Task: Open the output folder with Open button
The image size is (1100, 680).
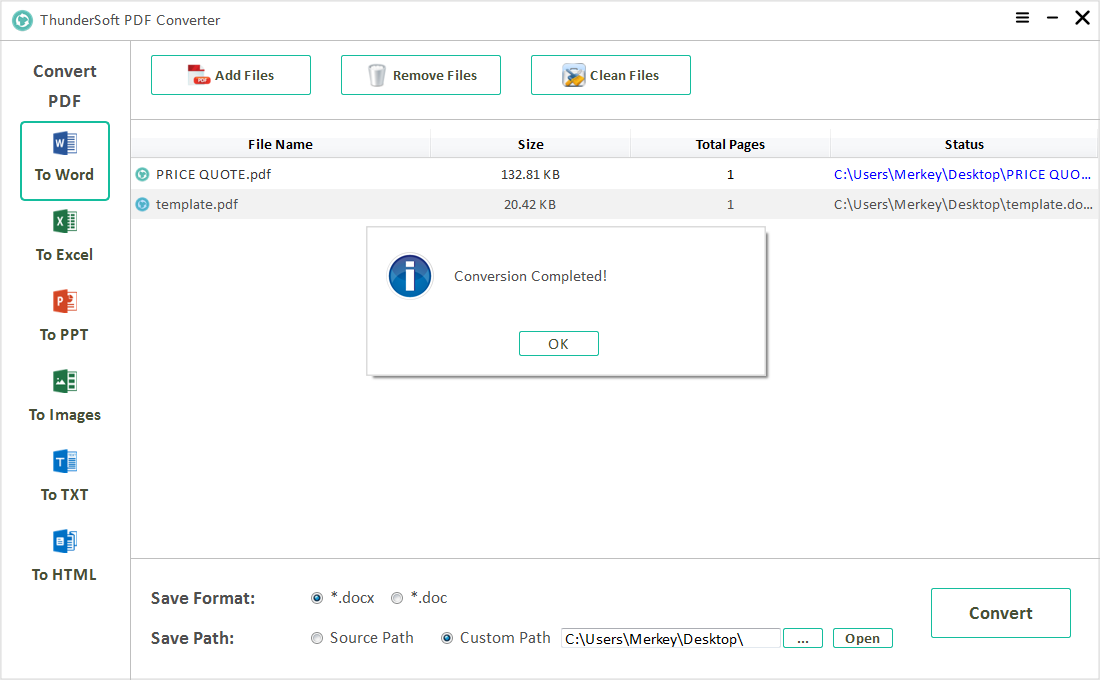Action: 862,638
